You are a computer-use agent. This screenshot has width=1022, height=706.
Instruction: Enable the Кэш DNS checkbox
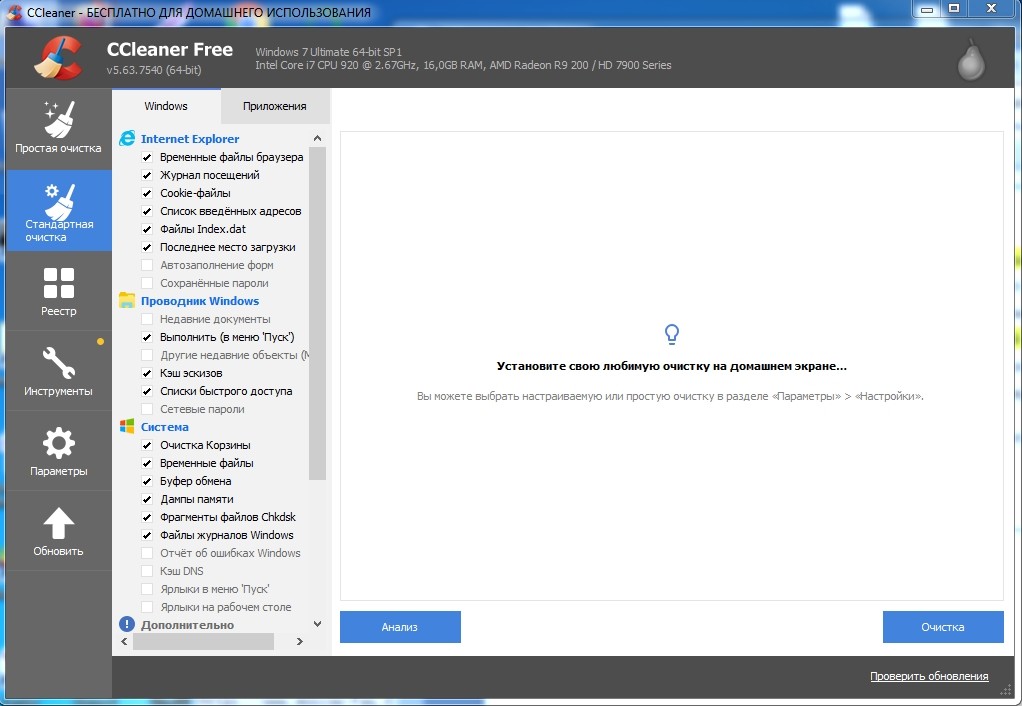[x=147, y=571]
